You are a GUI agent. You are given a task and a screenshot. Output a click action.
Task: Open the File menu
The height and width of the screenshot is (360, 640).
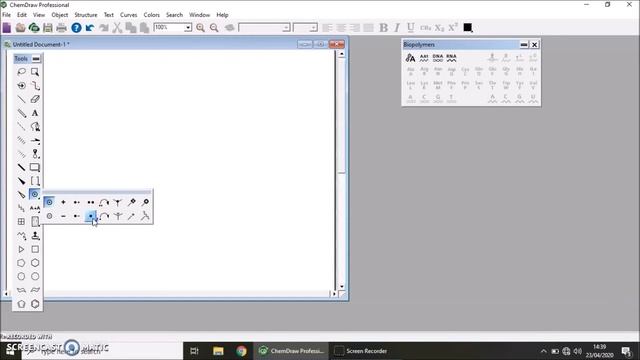tap(7, 15)
